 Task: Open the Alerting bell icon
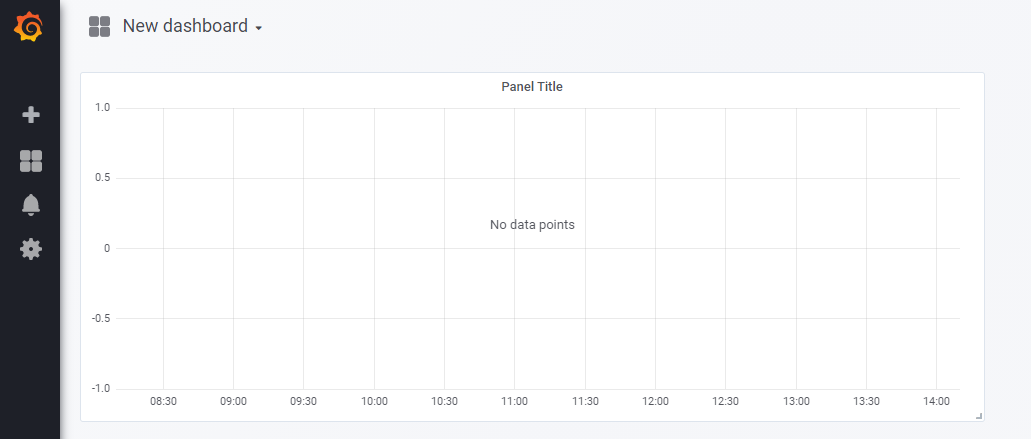[x=31, y=205]
